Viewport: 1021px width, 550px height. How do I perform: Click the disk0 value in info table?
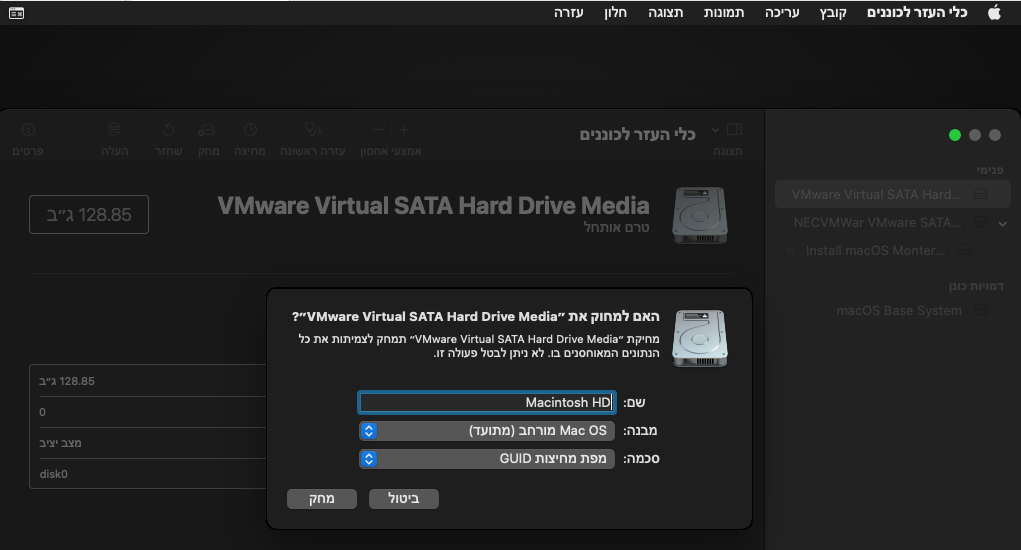pyautogui.click(x=53, y=474)
